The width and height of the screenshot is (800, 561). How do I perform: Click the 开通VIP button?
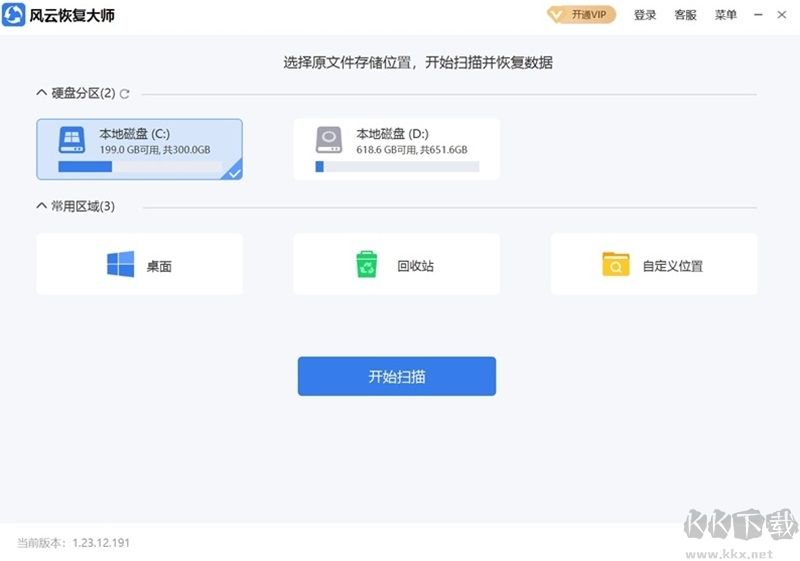pyautogui.click(x=582, y=15)
